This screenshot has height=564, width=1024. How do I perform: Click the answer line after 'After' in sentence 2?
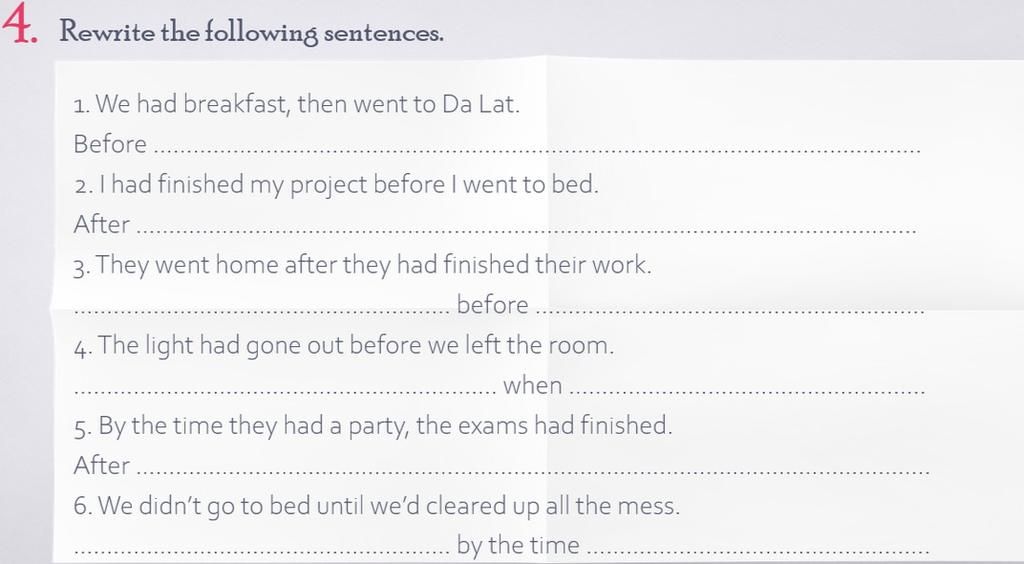click(x=529, y=231)
